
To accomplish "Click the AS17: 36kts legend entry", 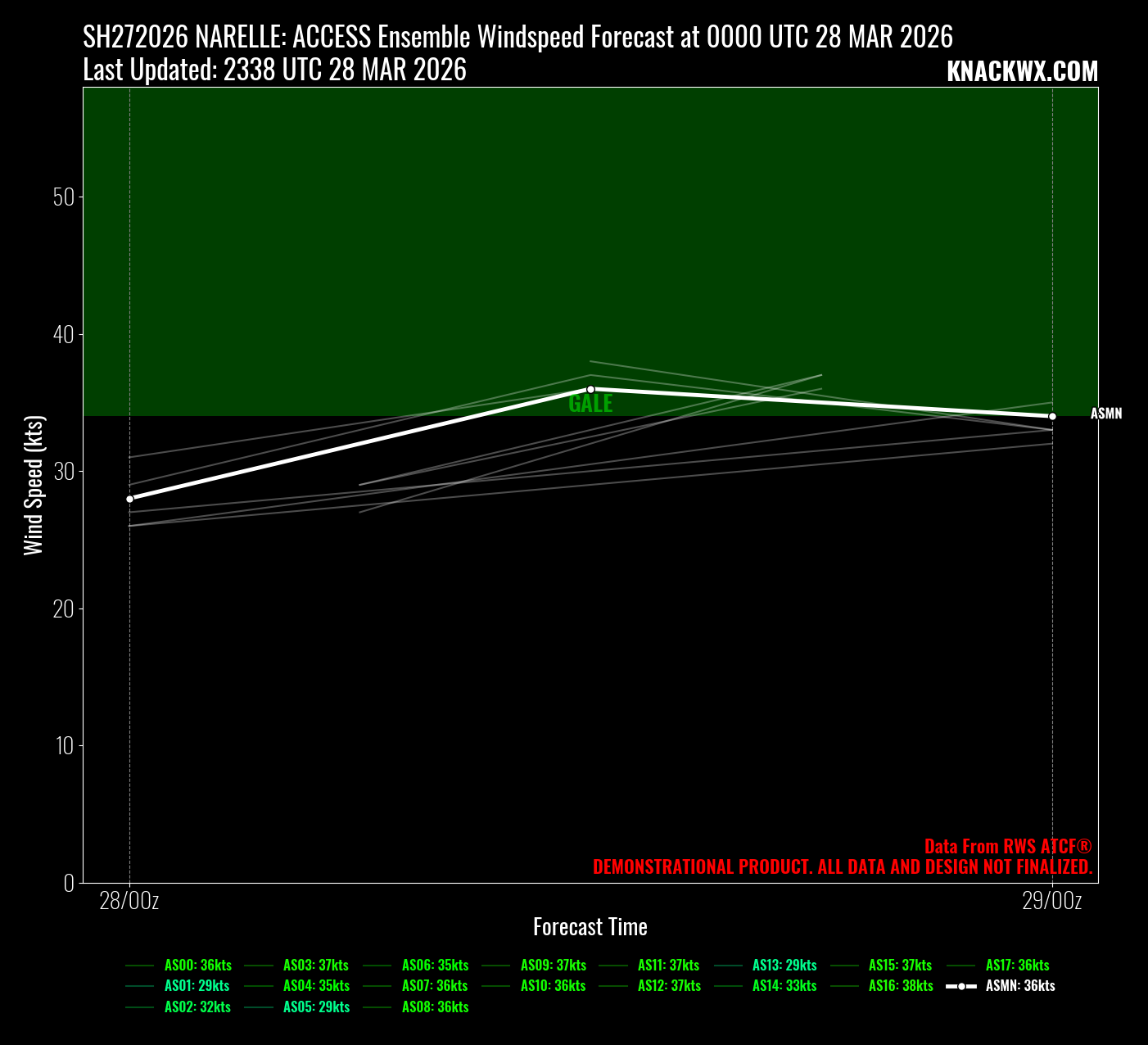I will point(1017,966).
